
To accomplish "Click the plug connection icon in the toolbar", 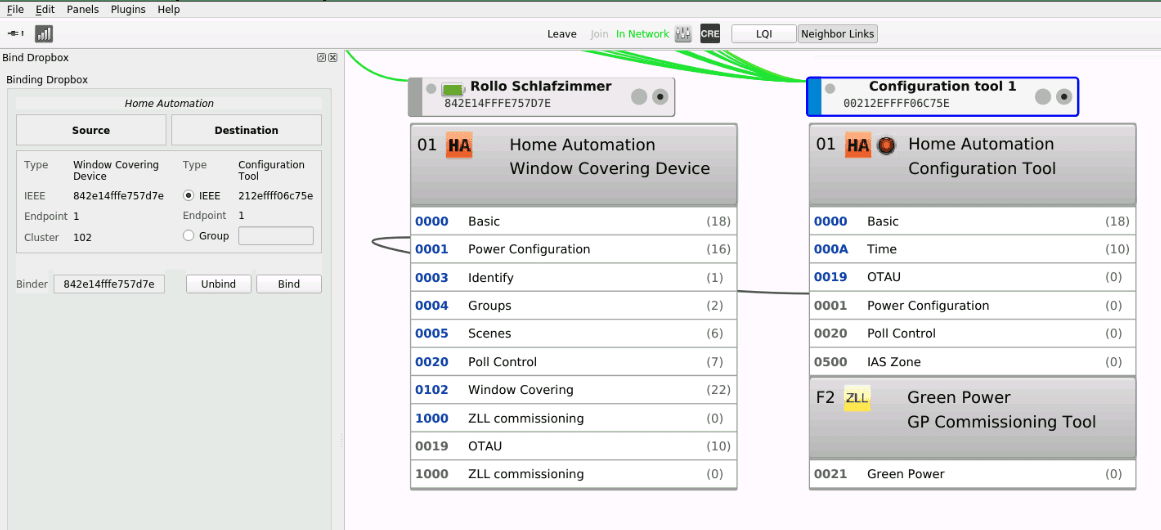I will [x=16, y=33].
